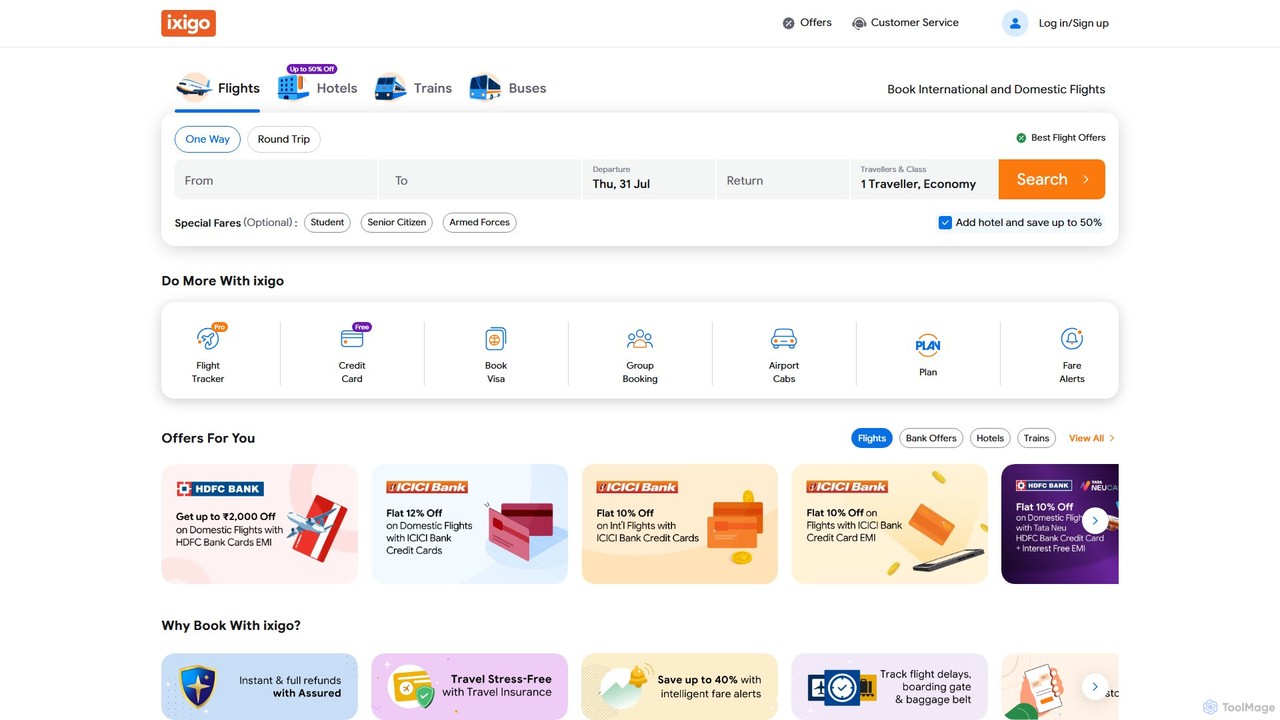Open the Flight Tracker icon
The width and height of the screenshot is (1280, 720).
208,339
